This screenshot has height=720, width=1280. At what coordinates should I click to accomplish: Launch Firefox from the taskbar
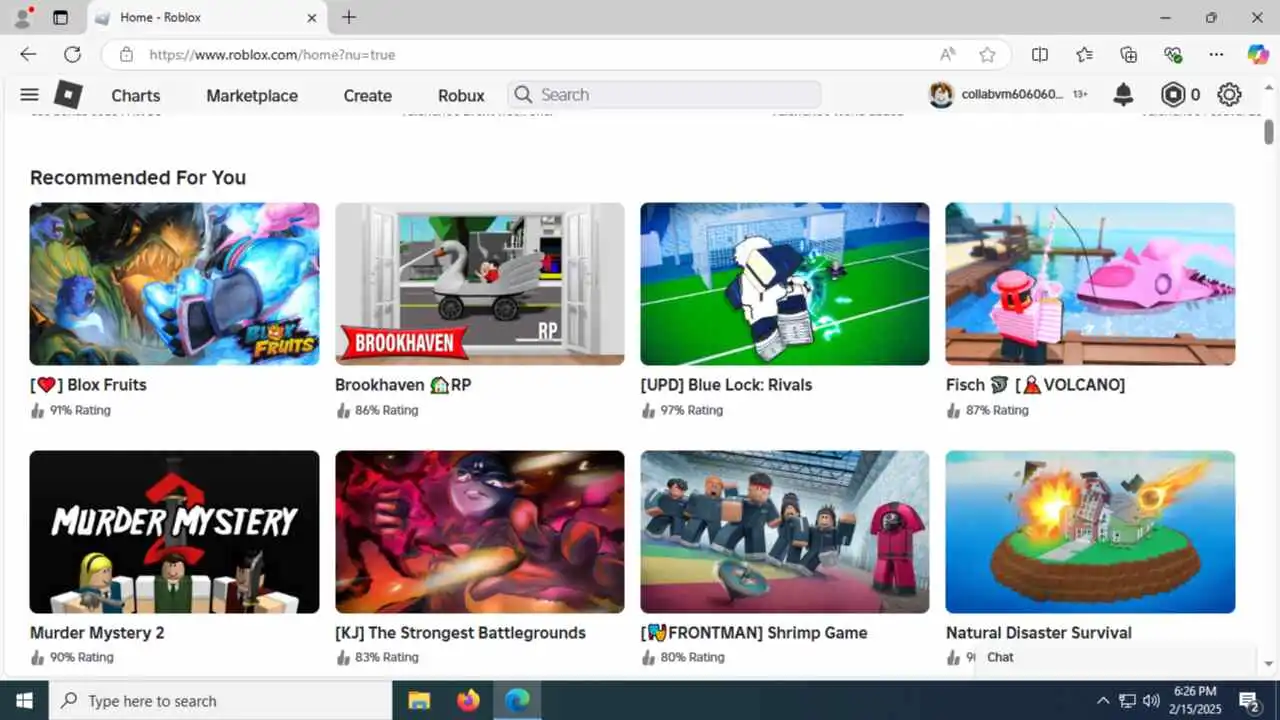pyautogui.click(x=468, y=700)
